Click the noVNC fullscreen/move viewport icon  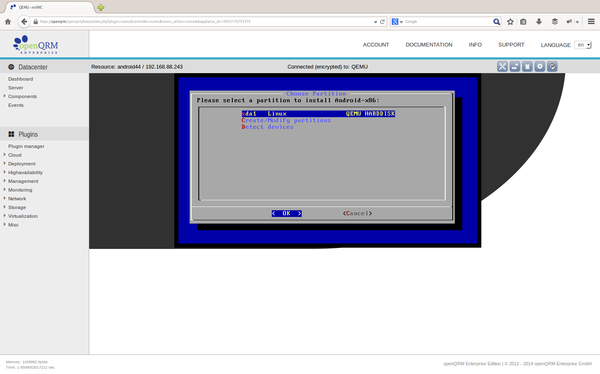(x=502, y=67)
